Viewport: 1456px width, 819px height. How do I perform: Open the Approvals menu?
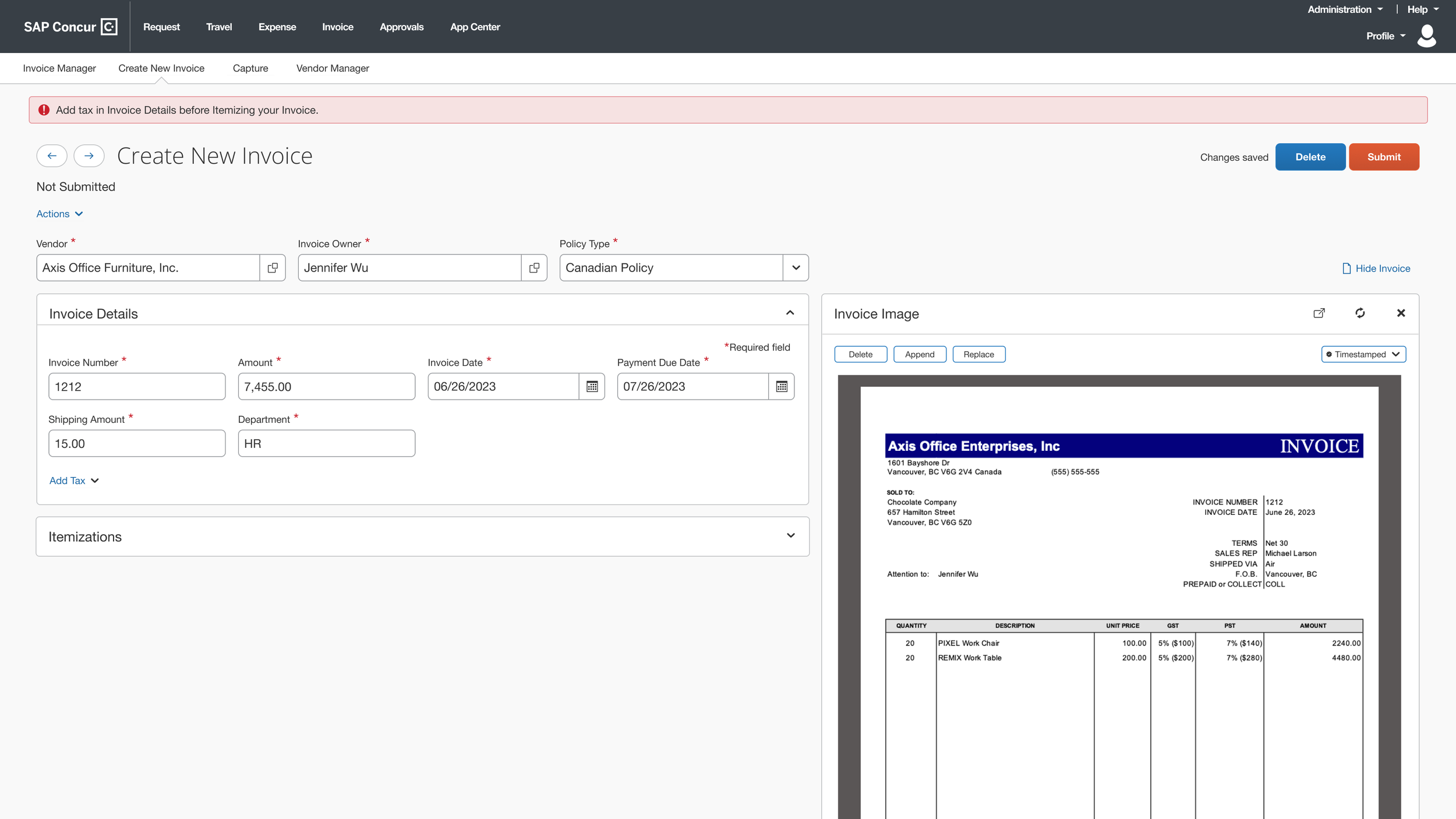point(401,27)
